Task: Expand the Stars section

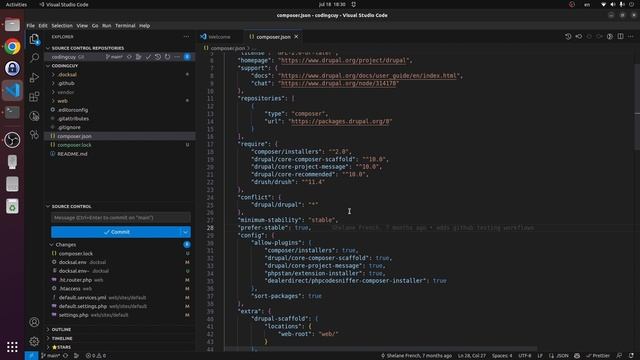Action: 61,347
